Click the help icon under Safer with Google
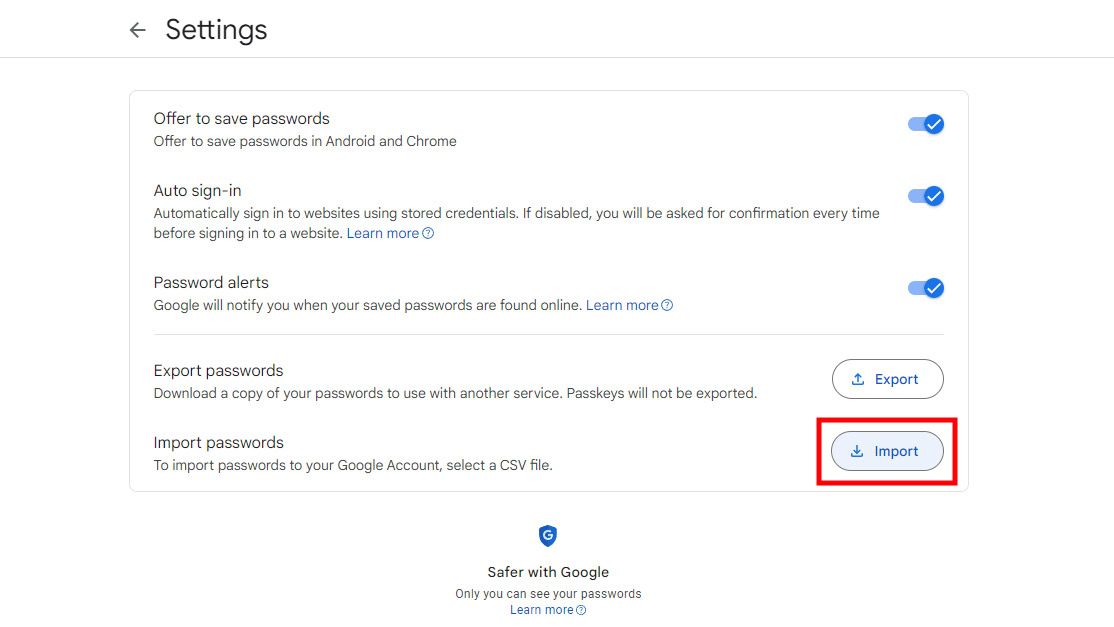1114x627 pixels. [581, 610]
